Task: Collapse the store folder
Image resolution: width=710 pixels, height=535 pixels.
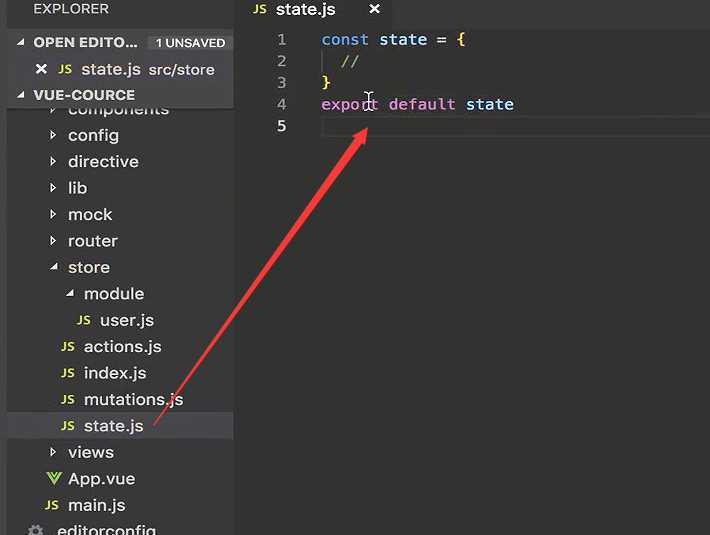Action: [x=54, y=267]
